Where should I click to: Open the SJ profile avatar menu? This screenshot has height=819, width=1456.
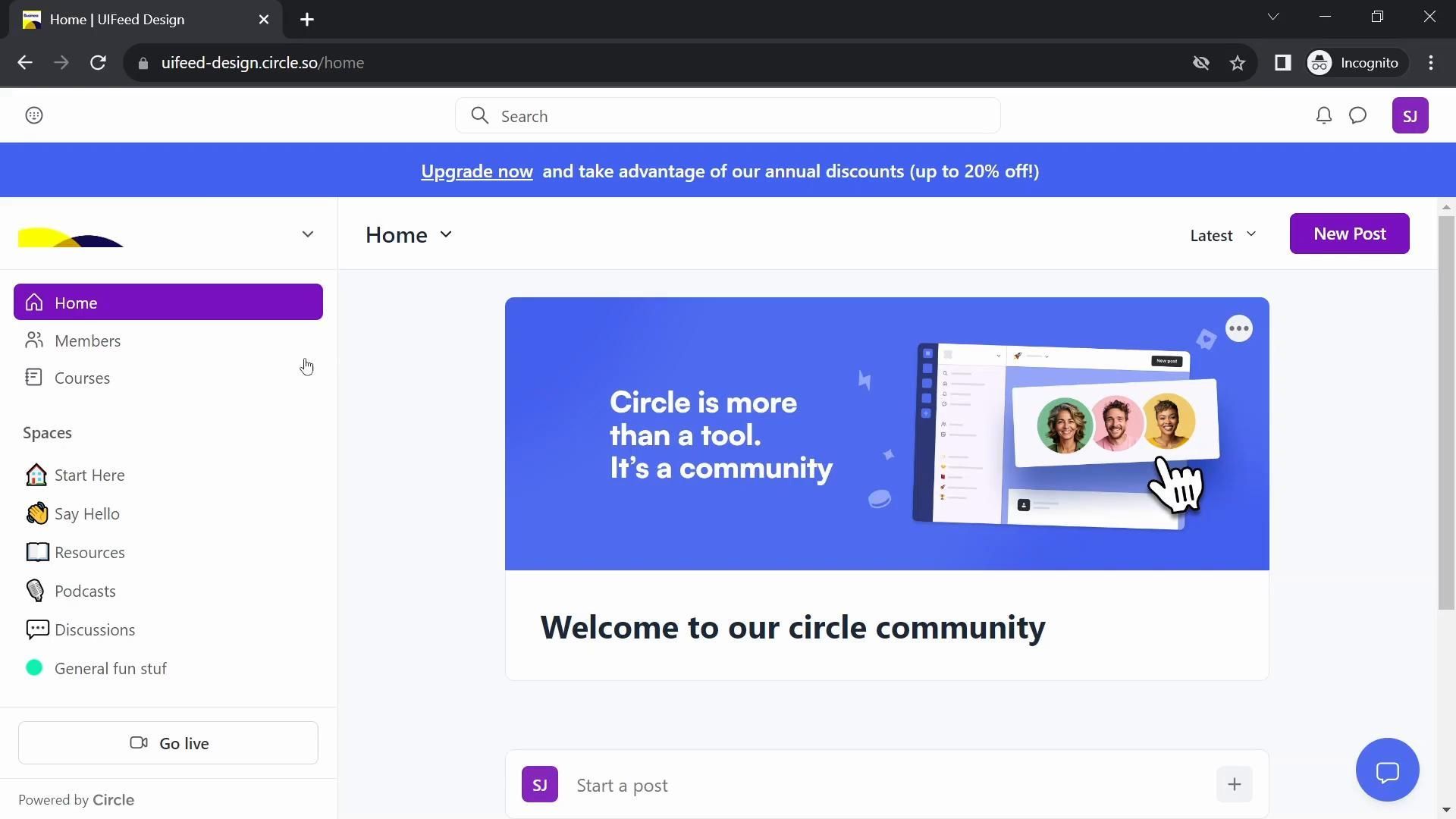[1410, 116]
